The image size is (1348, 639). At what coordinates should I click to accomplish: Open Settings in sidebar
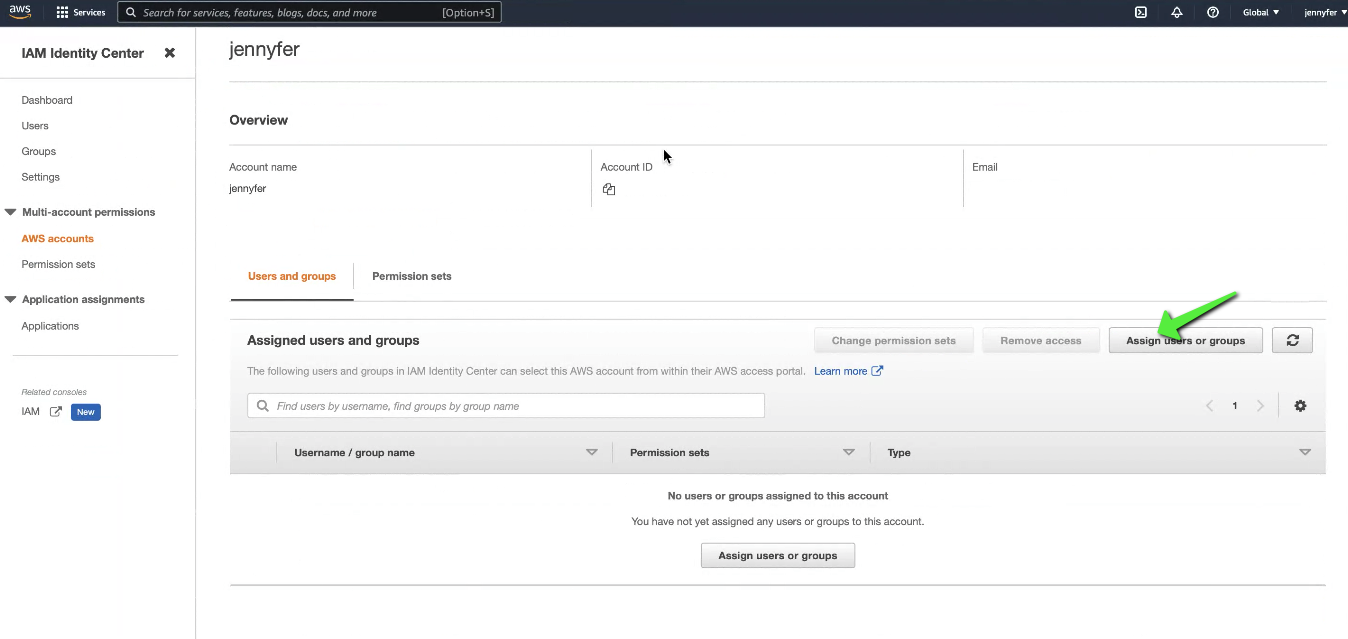tap(41, 177)
